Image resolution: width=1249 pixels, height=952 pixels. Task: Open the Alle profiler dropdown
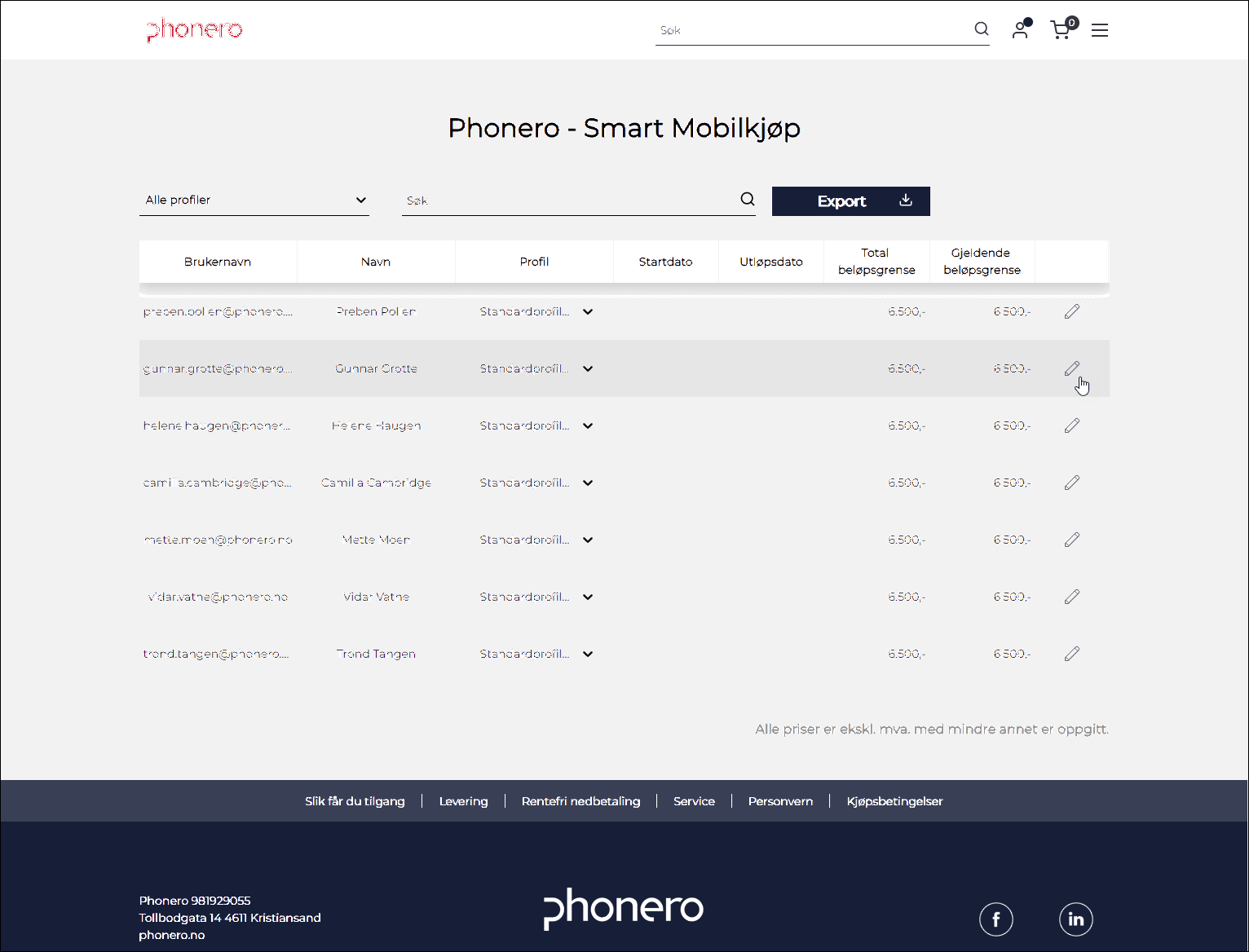[x=254, y=200]
